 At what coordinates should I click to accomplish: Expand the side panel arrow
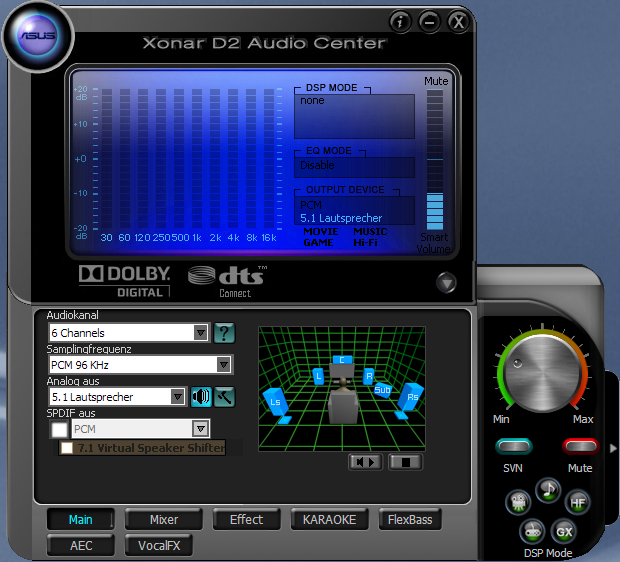click(x=613, y=448)
